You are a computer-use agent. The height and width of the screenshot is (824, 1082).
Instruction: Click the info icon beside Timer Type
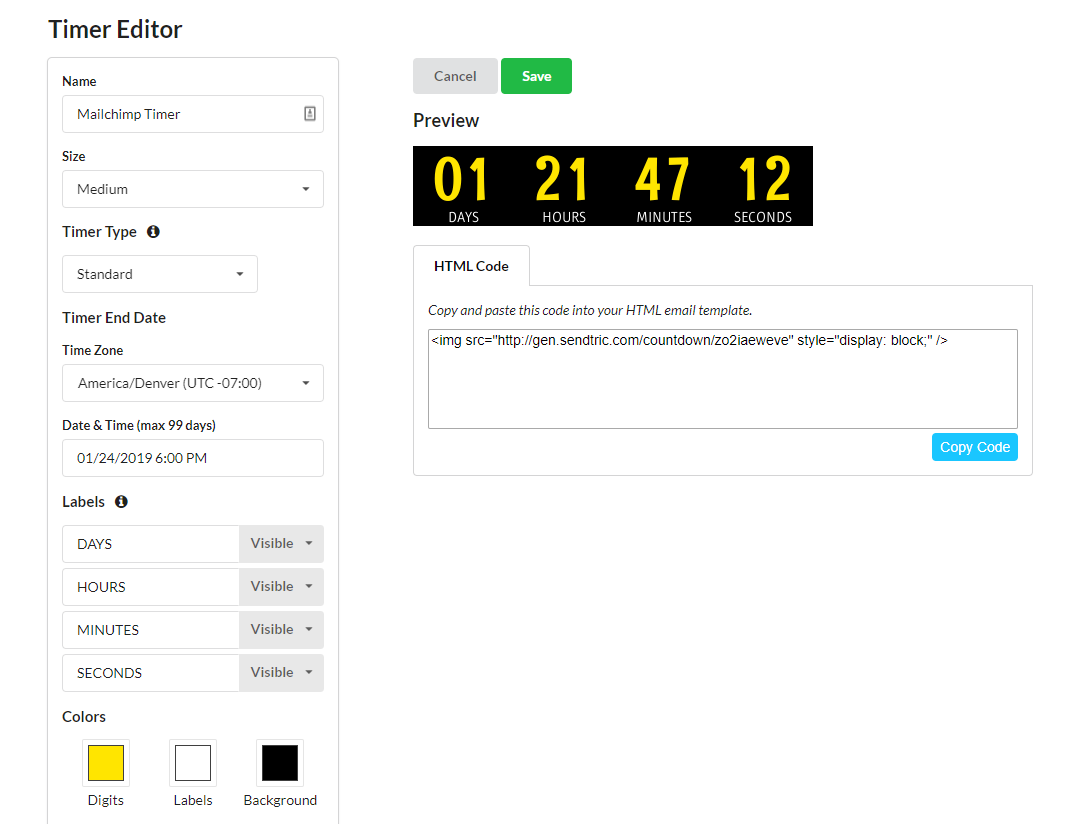153,232
